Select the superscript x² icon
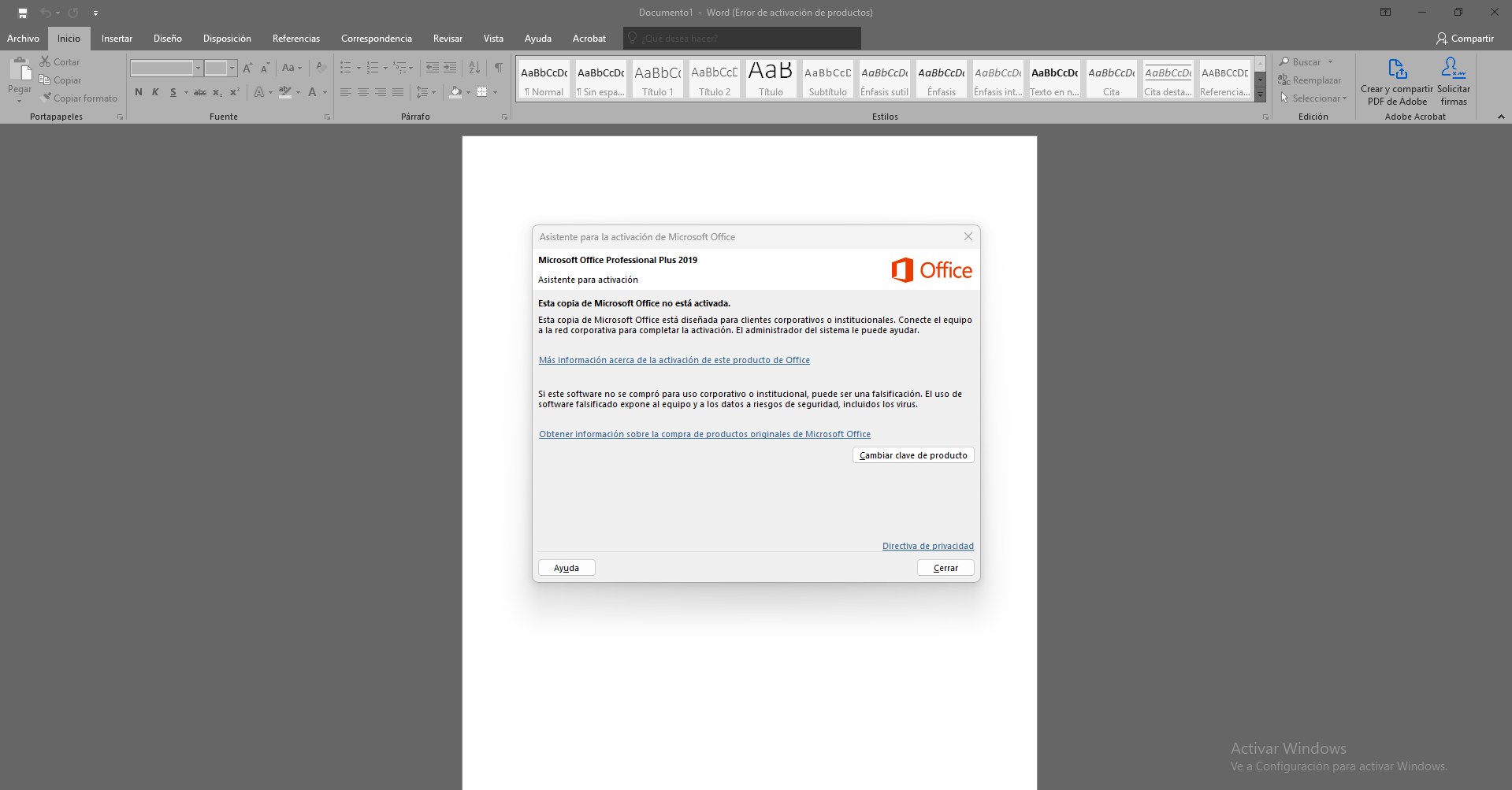Screen dimensions: 1512x790 tap(233, 92)
